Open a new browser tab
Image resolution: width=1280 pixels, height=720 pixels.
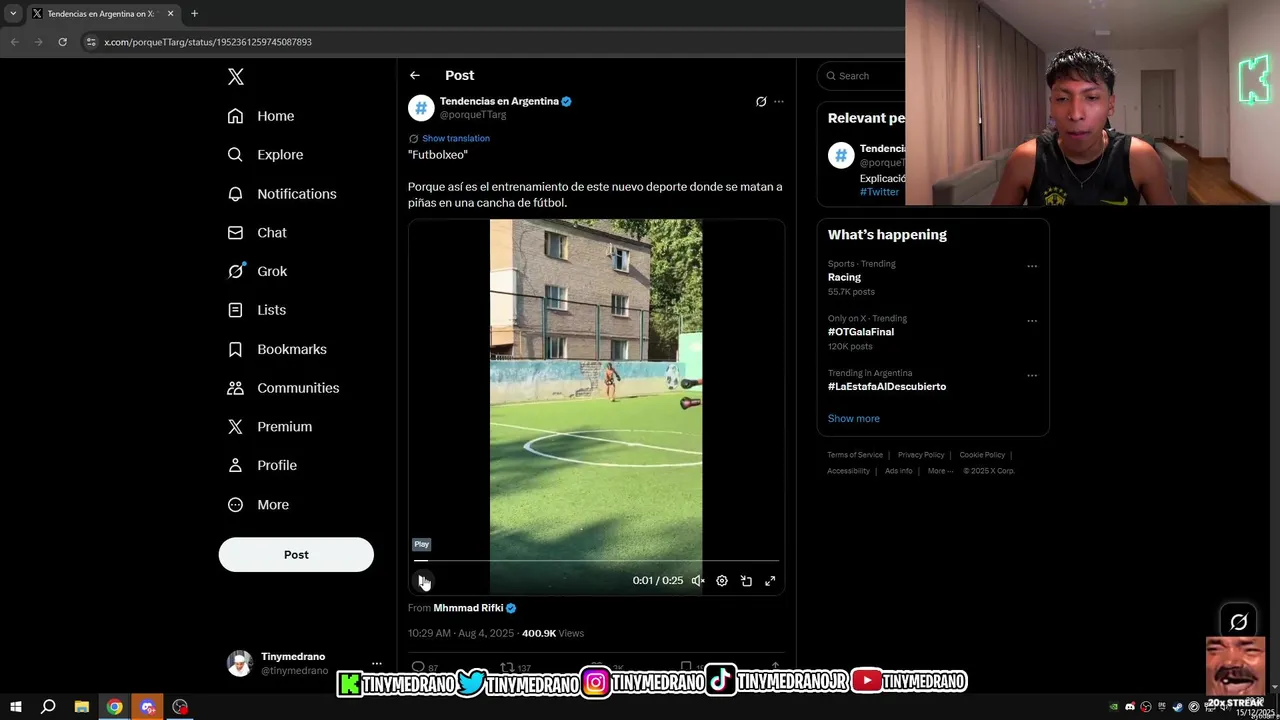point(194,14)
